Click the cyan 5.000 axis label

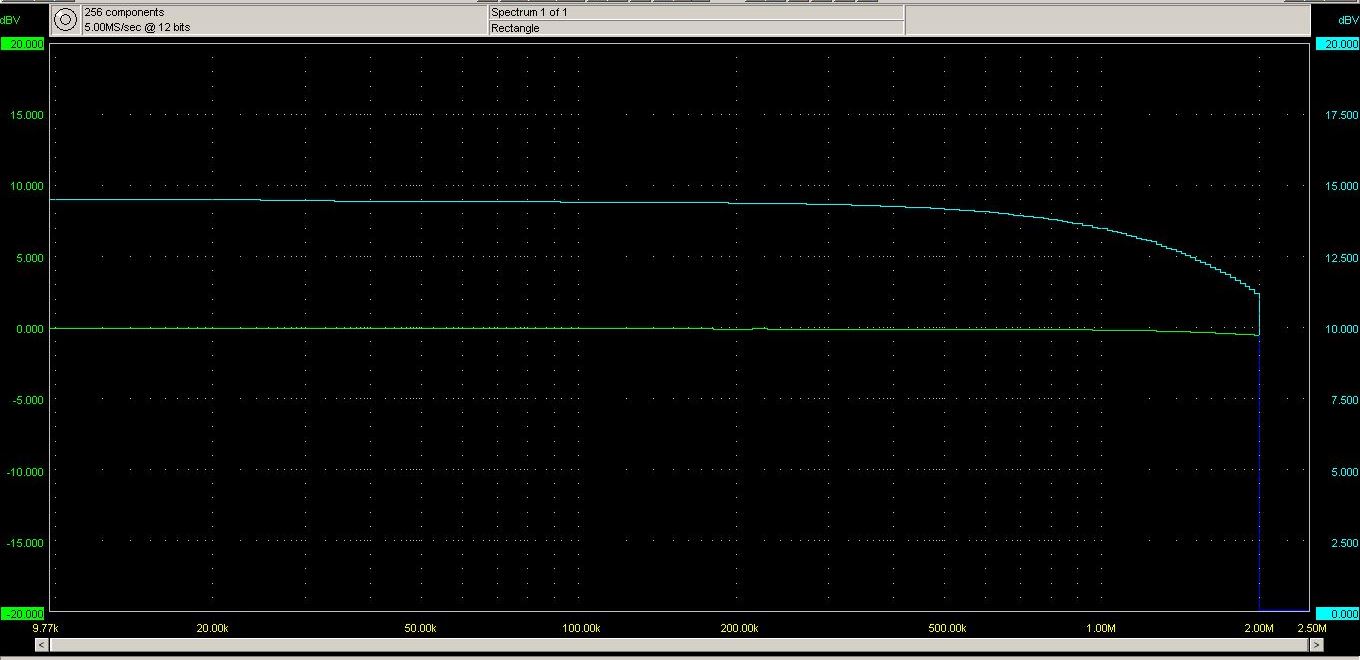[x=1343, y=471]
